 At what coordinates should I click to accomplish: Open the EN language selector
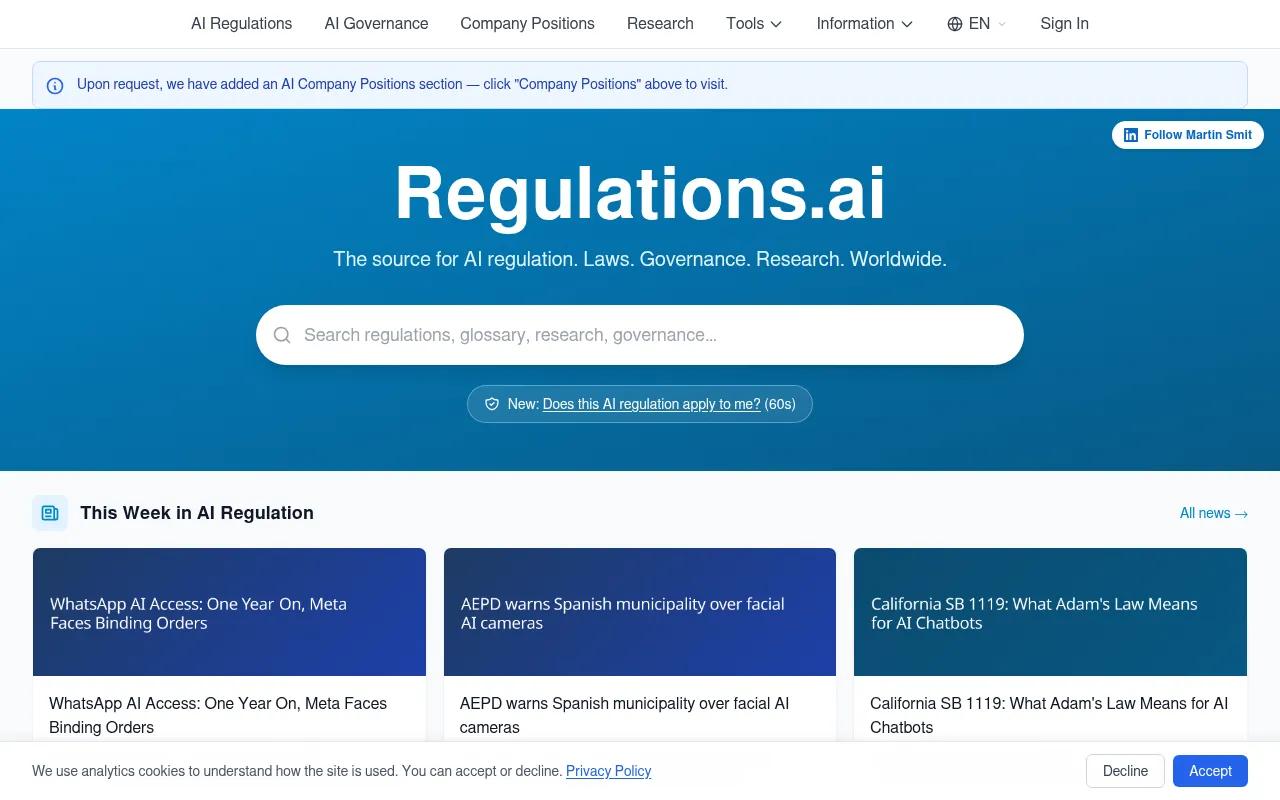[x=977, y=24]
